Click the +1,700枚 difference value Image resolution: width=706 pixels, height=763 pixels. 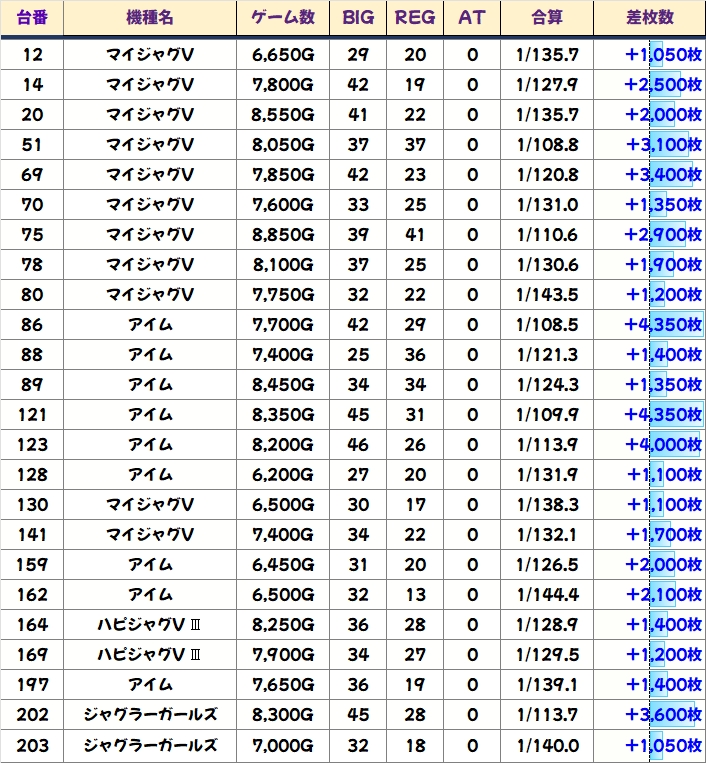tap(664, 535)
